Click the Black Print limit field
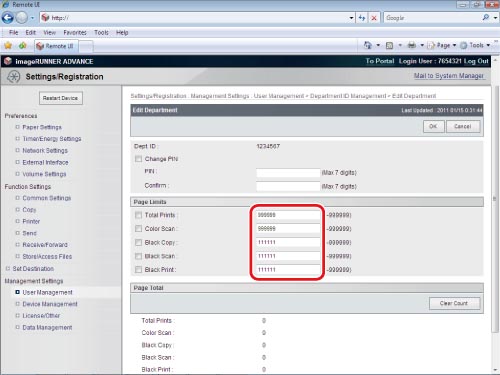This screenshot has height=375, width=500. (288, 270)
